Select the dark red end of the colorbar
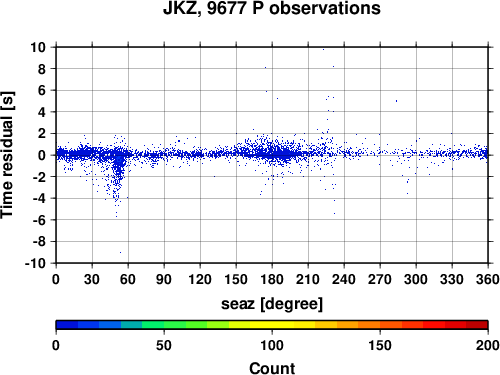This screenshot has width=500, height=375. (477, 325)
